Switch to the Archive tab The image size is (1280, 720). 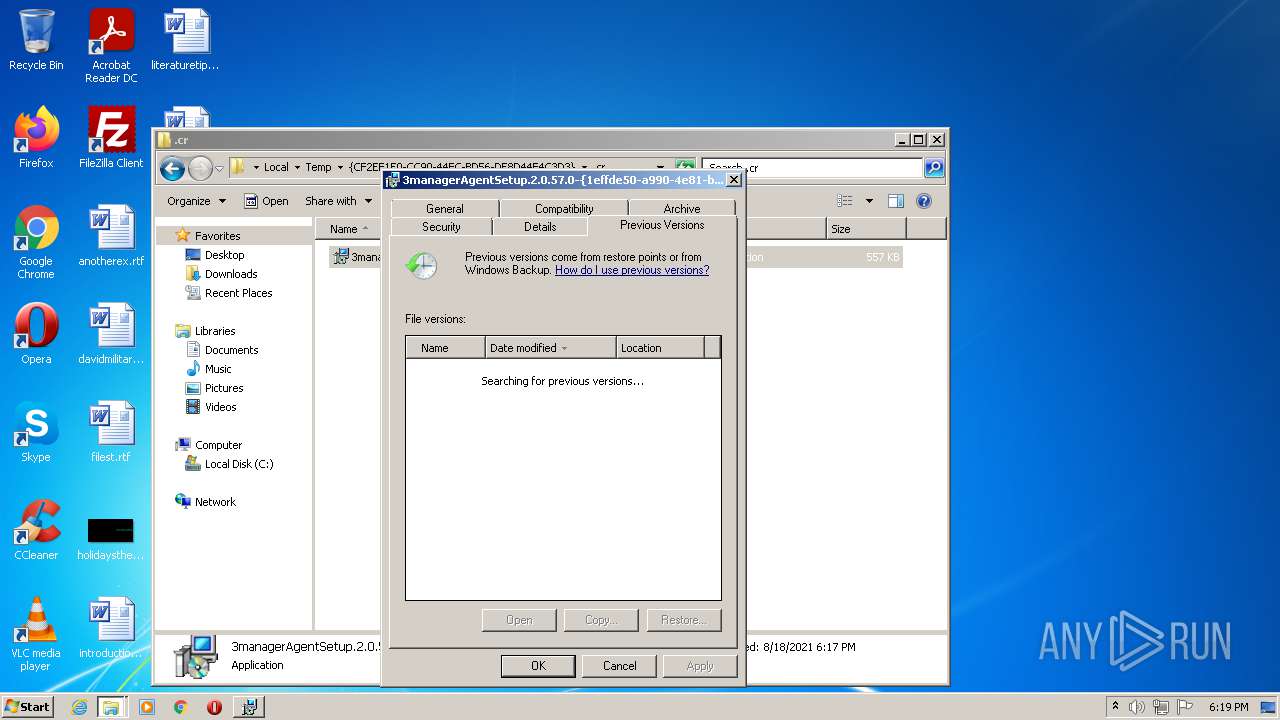click(x=682, y=208)
